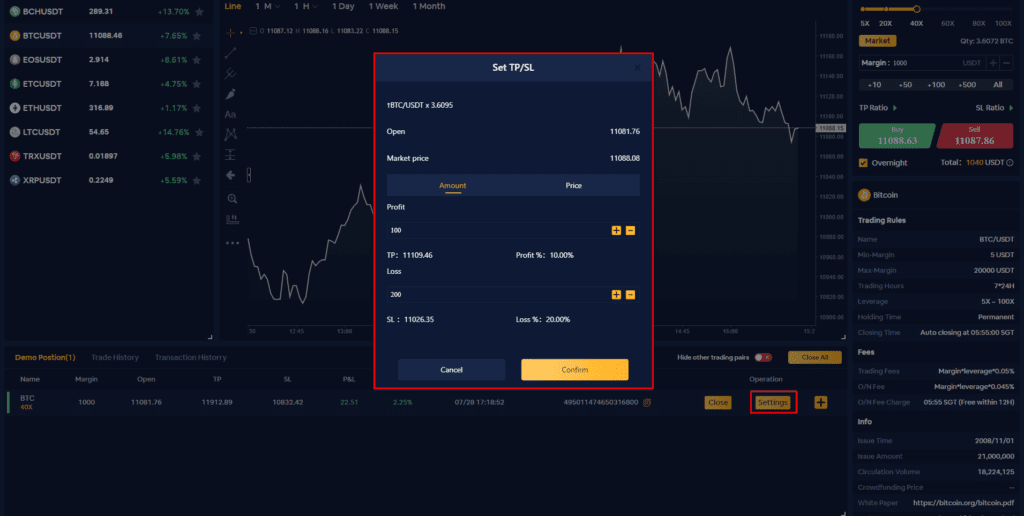The height and width of the screenshot is (516, 1024).
Task: Click the back arrow chart tool
Action: click(x=231, y=175)
